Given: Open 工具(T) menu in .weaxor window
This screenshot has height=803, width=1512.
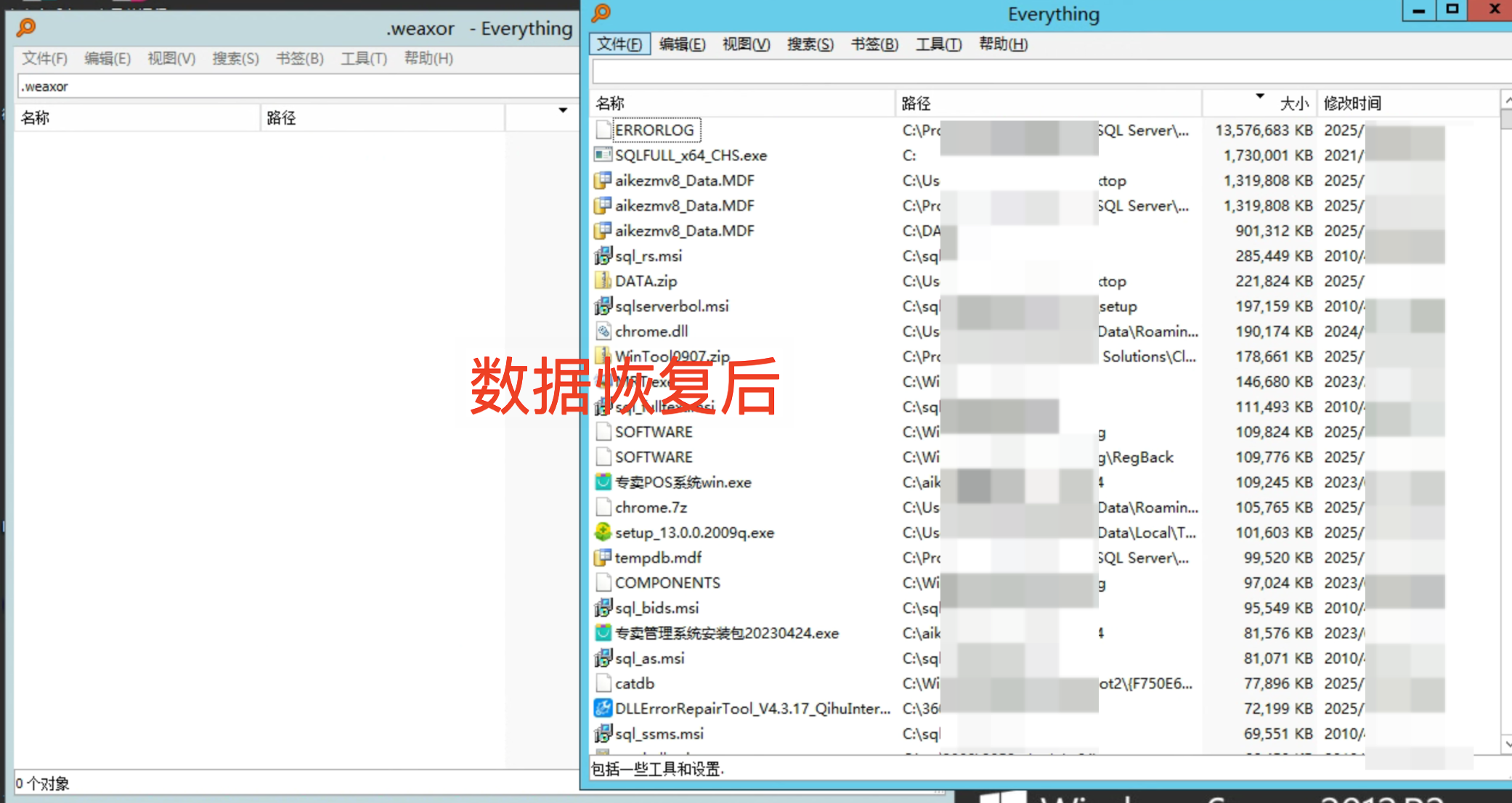Looking at the screenshot, I should [x=364, y=58].
